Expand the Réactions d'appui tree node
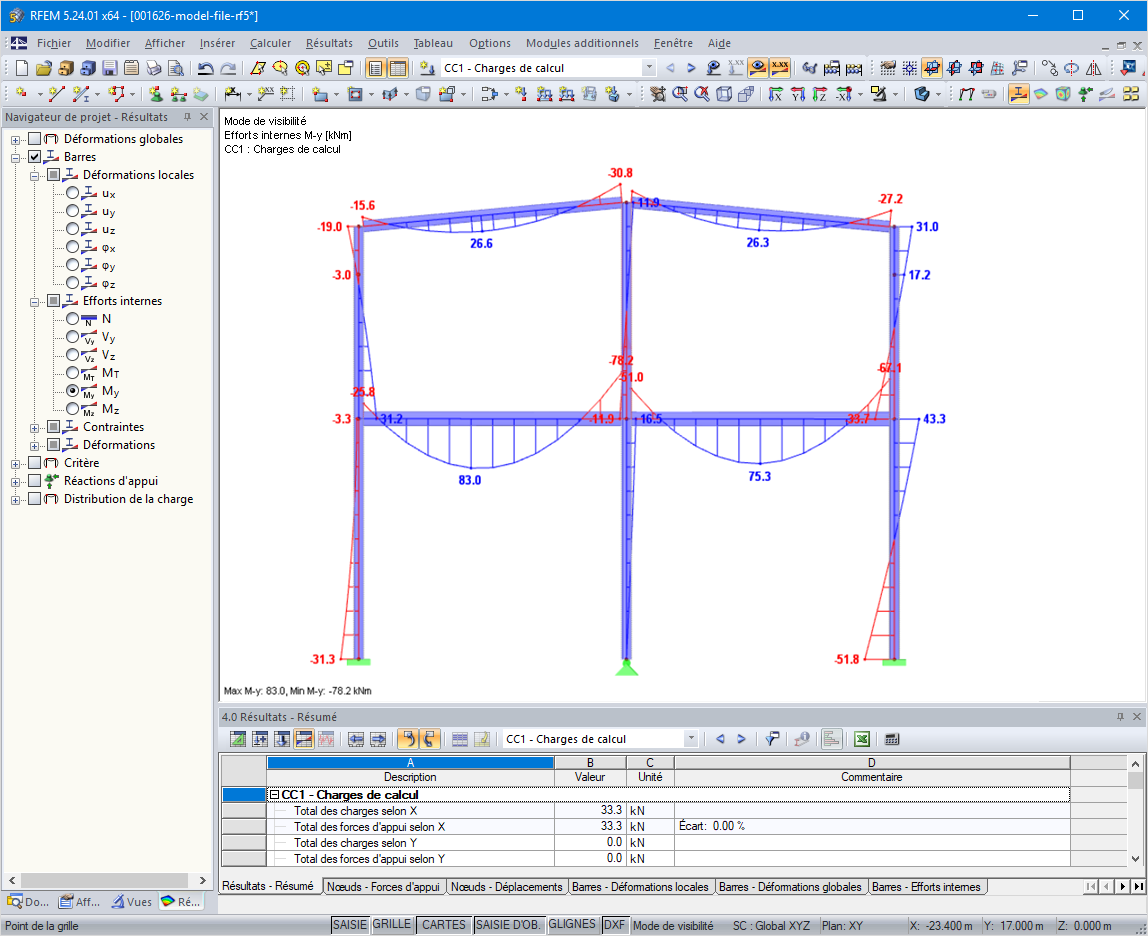The width and height of the screenshot is (1148, 936). click(x=15, y=482)
